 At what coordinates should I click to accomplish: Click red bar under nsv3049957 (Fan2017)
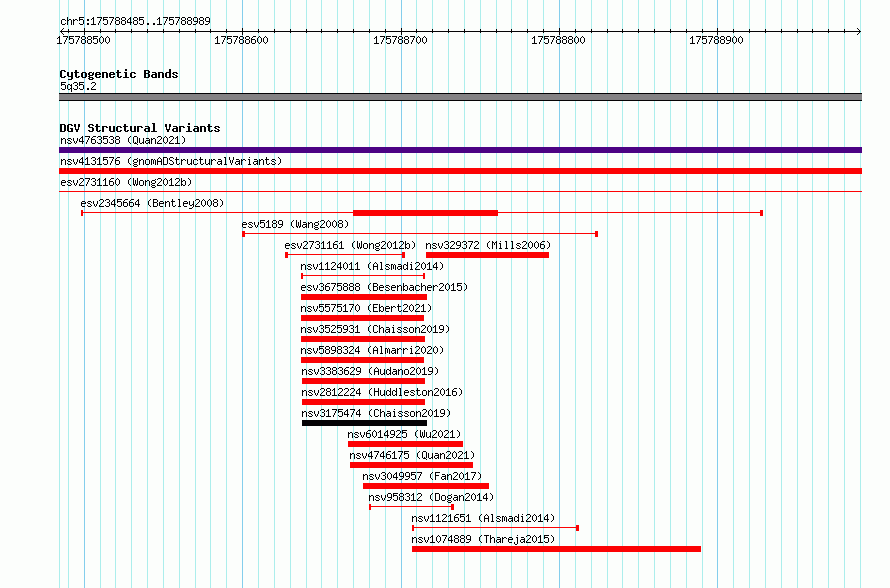click(x=426, y=486)
